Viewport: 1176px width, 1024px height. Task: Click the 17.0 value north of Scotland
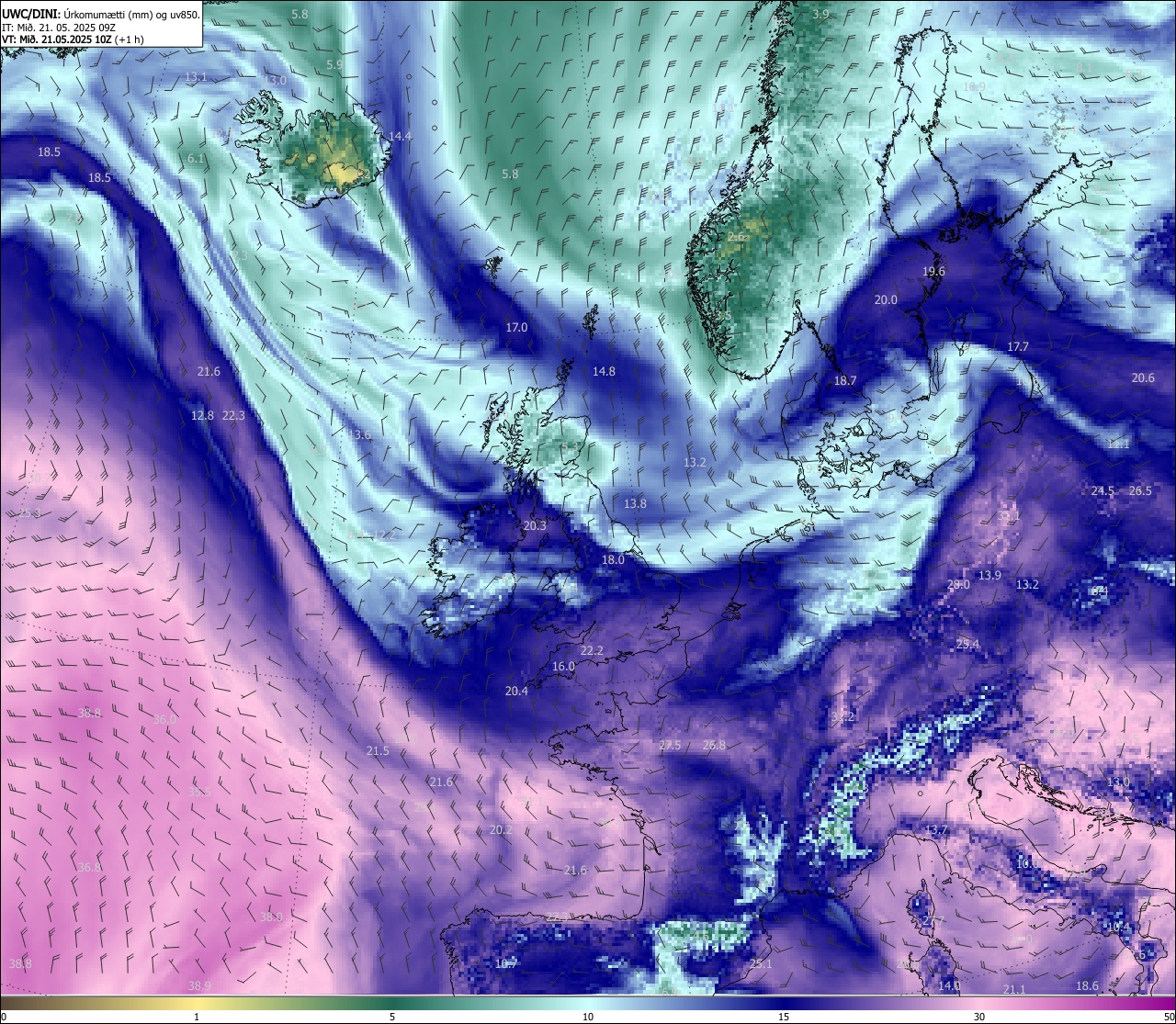coord(516,327)
